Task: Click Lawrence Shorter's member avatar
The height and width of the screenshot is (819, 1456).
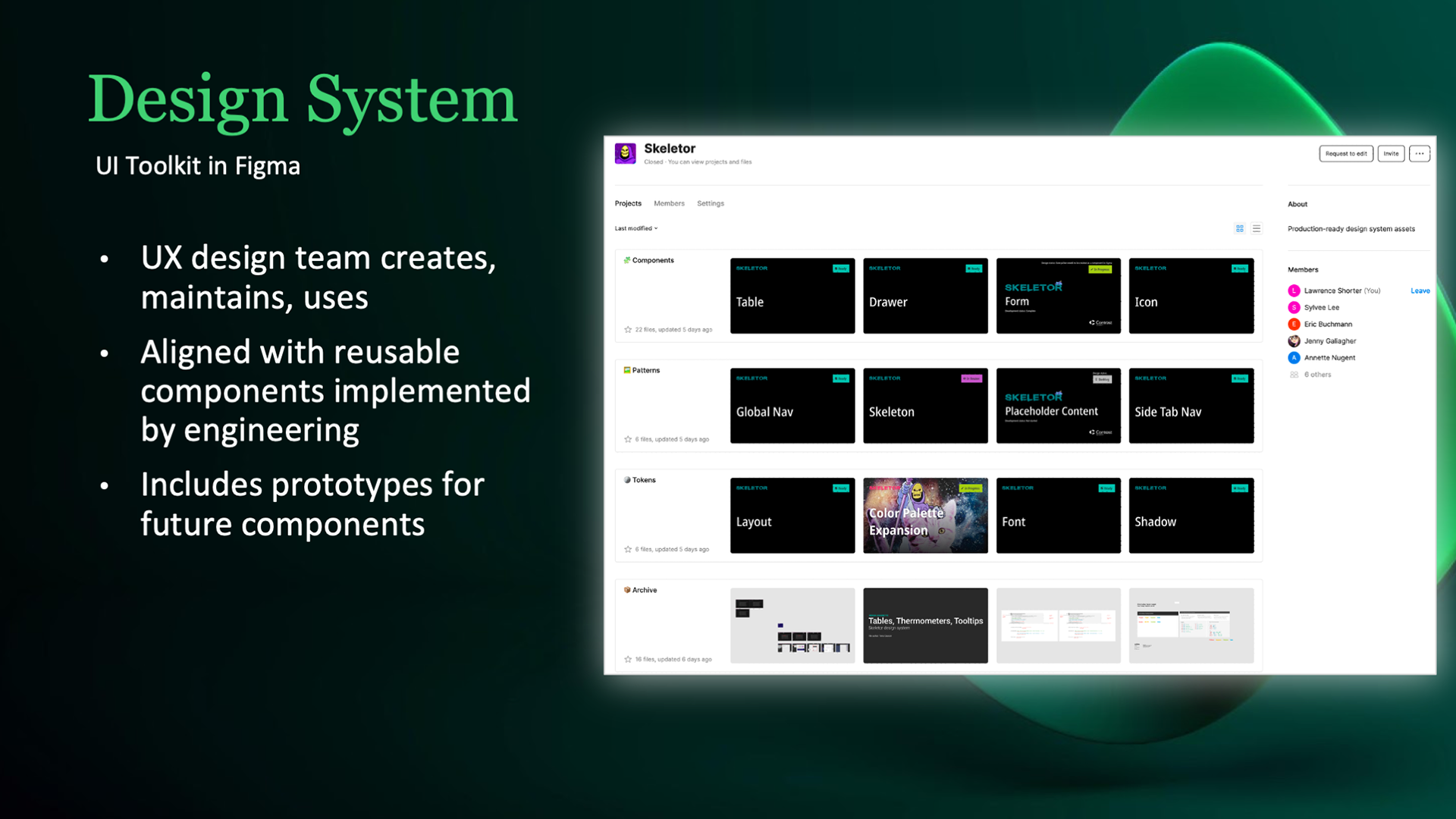Action: pos(1294,290)
